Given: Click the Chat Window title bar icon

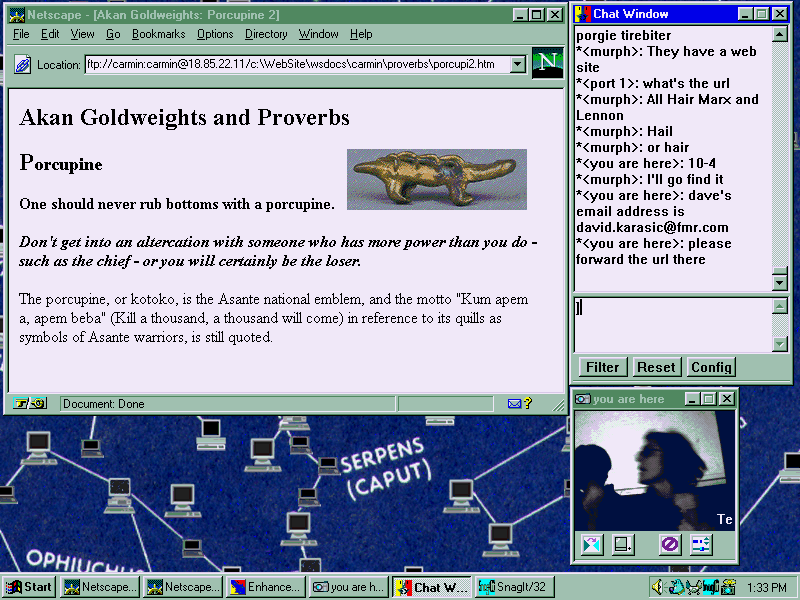Looking at the screenshot, I should pos(582,14).
